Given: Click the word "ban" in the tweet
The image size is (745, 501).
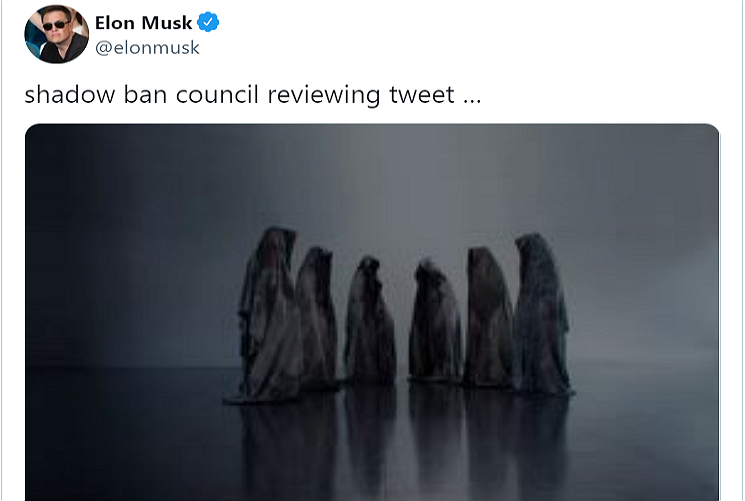Looking at the screenshot, I should (x=145, y=94).
